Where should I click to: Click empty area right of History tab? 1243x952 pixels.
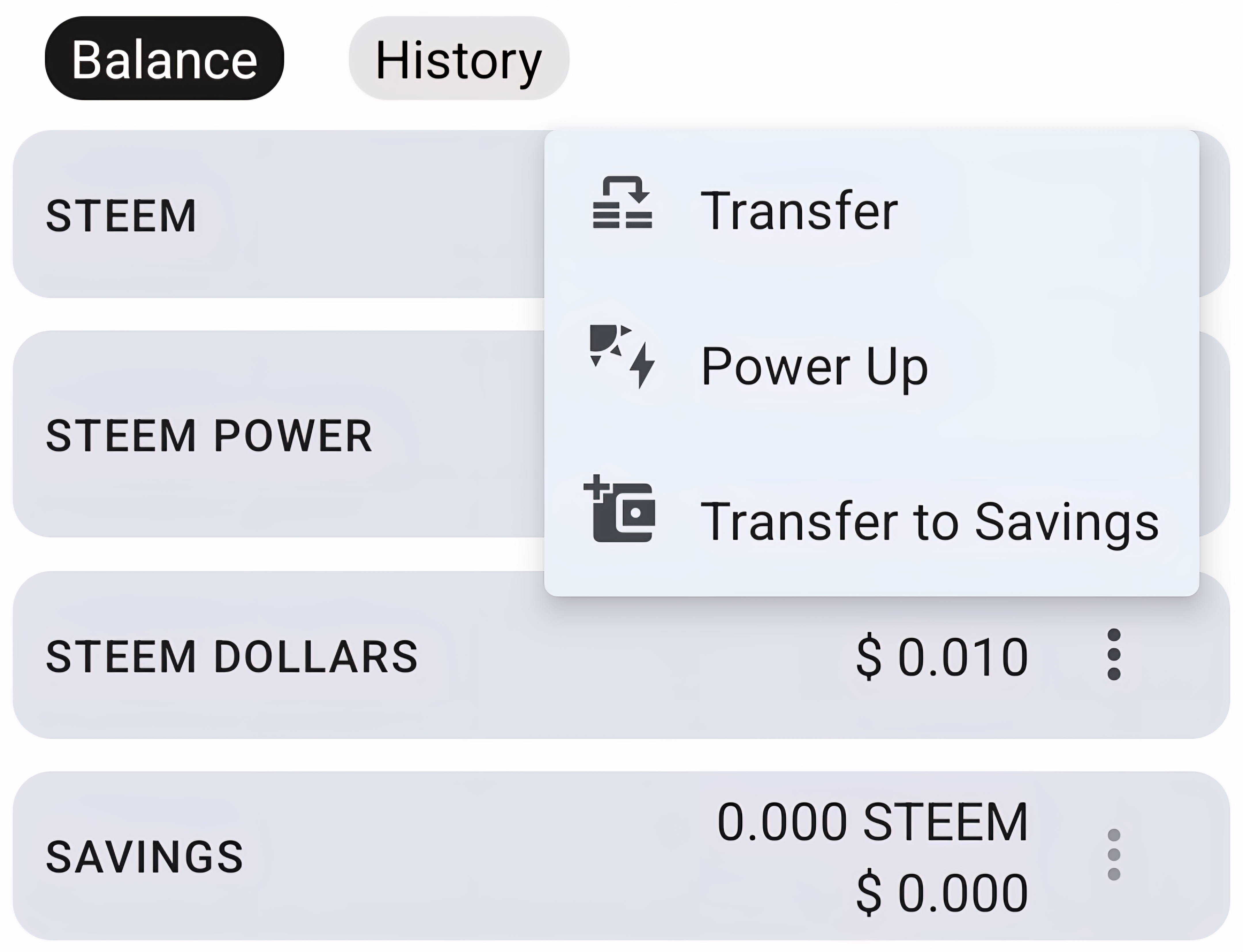(901, 58)
